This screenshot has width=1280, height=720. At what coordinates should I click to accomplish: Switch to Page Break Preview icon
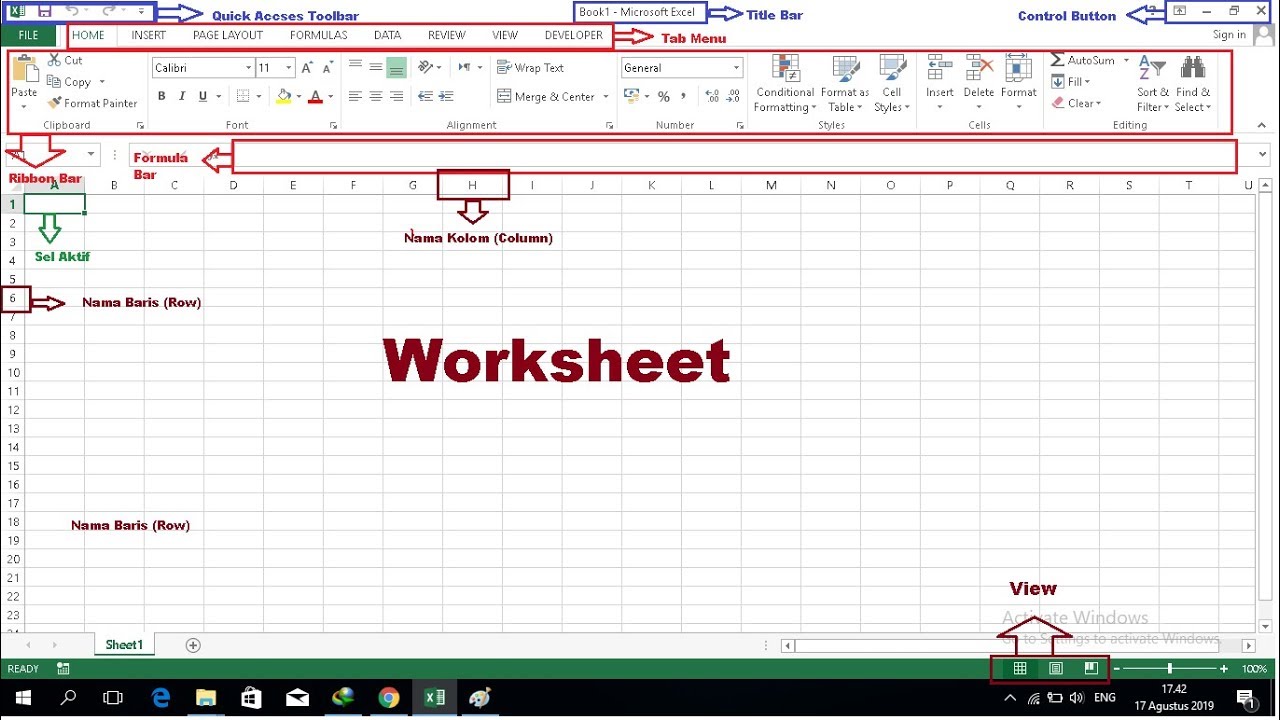tap(1091, 668)
